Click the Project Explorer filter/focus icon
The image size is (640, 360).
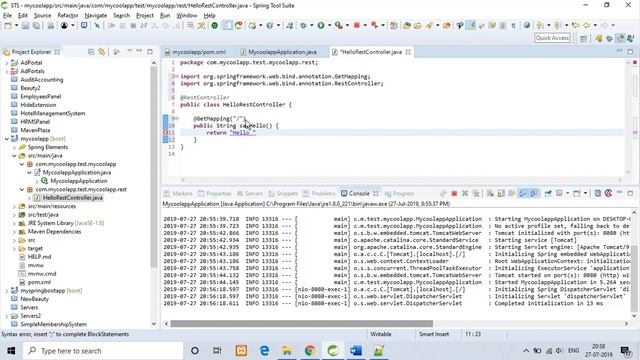117,52
